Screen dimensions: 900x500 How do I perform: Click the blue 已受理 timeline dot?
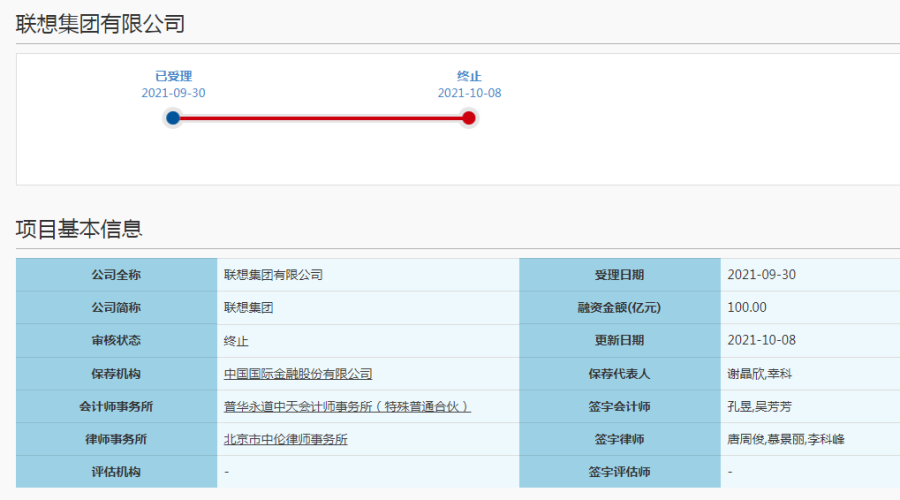173,118
